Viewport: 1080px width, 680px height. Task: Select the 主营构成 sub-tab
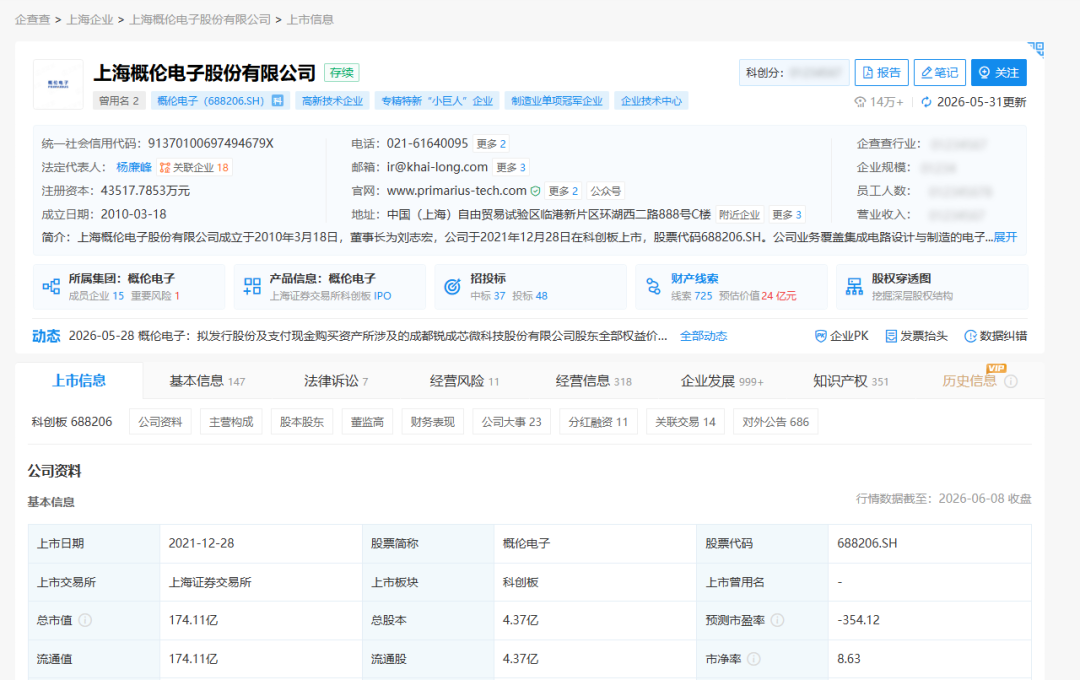coord(231,422)
